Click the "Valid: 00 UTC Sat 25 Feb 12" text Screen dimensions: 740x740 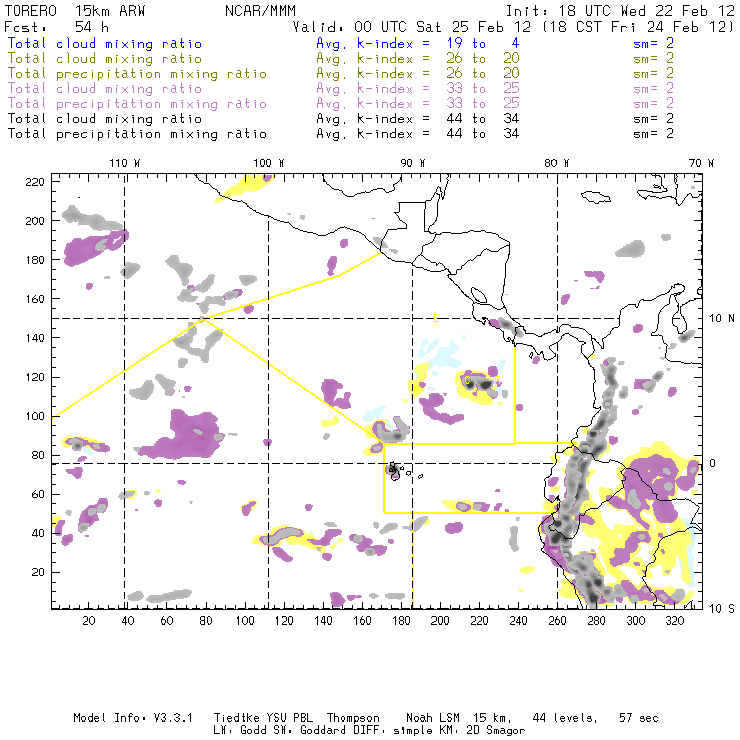[x=412, y=27]
